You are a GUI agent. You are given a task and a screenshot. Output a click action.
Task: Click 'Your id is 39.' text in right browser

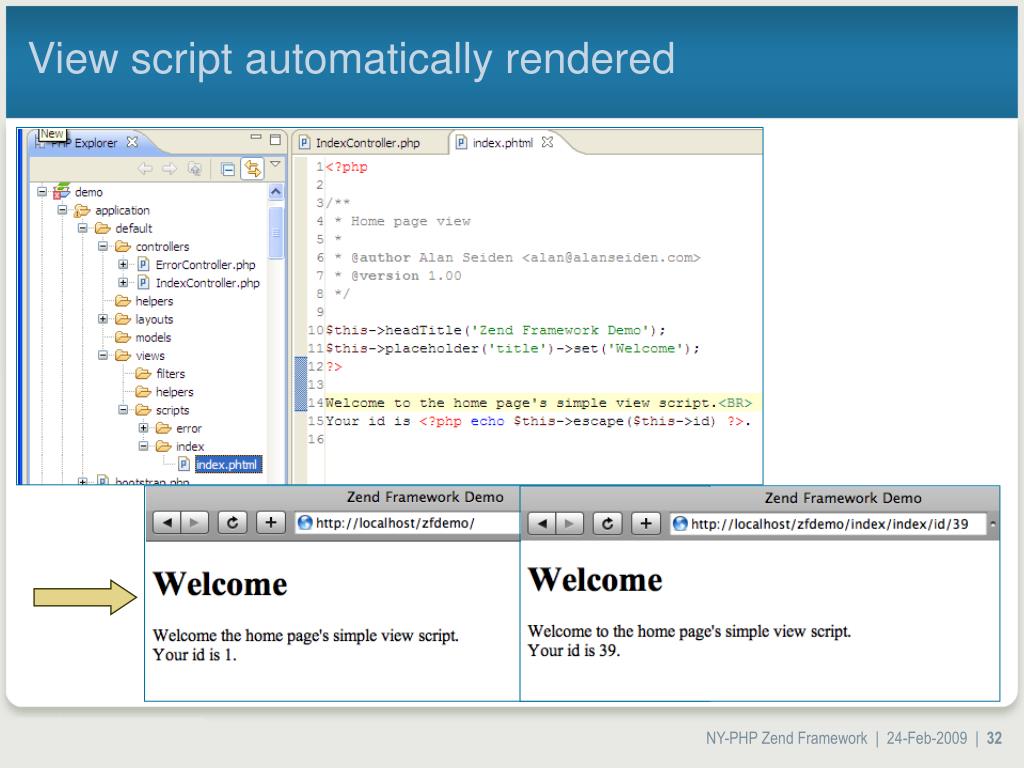click(x=574, y=650)
